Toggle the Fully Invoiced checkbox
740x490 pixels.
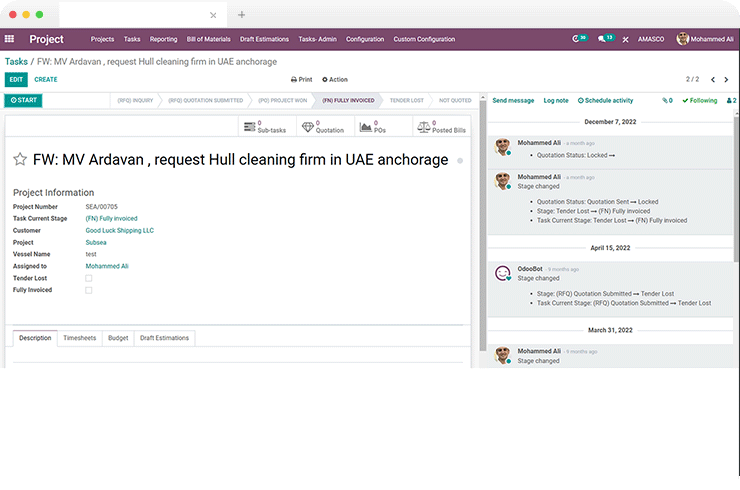coord(89,290)
